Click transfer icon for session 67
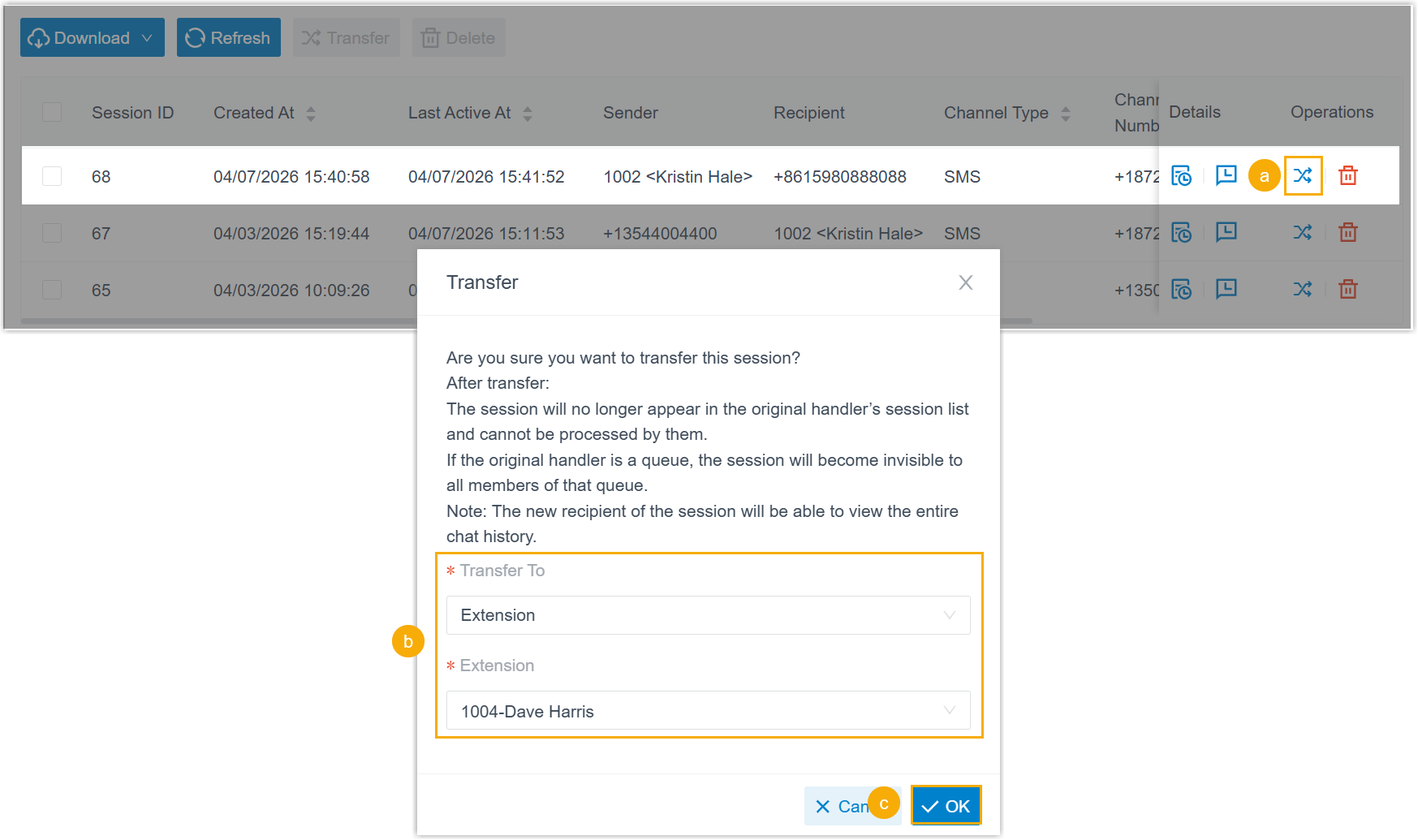1418x840 pixels. pyautogui.click(x=1303, y=233)
